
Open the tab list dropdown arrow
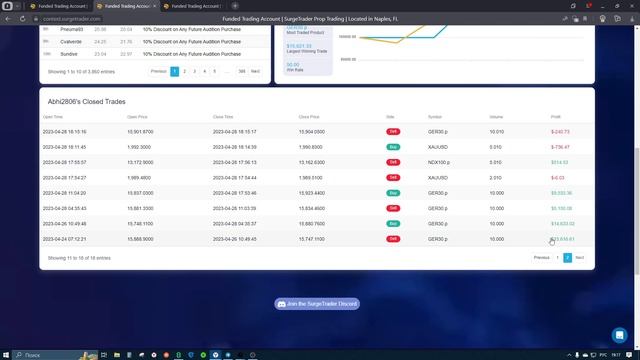17,6
